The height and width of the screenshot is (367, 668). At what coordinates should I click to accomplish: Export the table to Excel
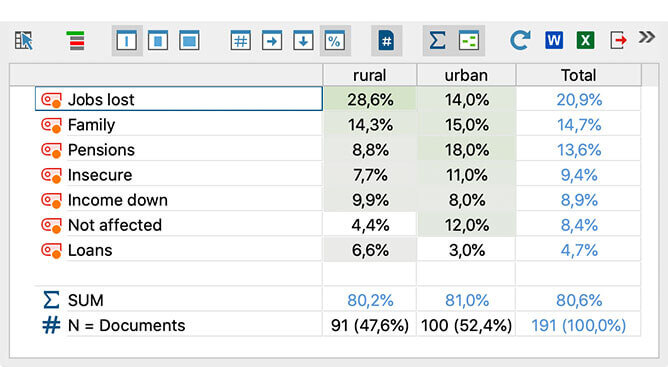(585, 41)
